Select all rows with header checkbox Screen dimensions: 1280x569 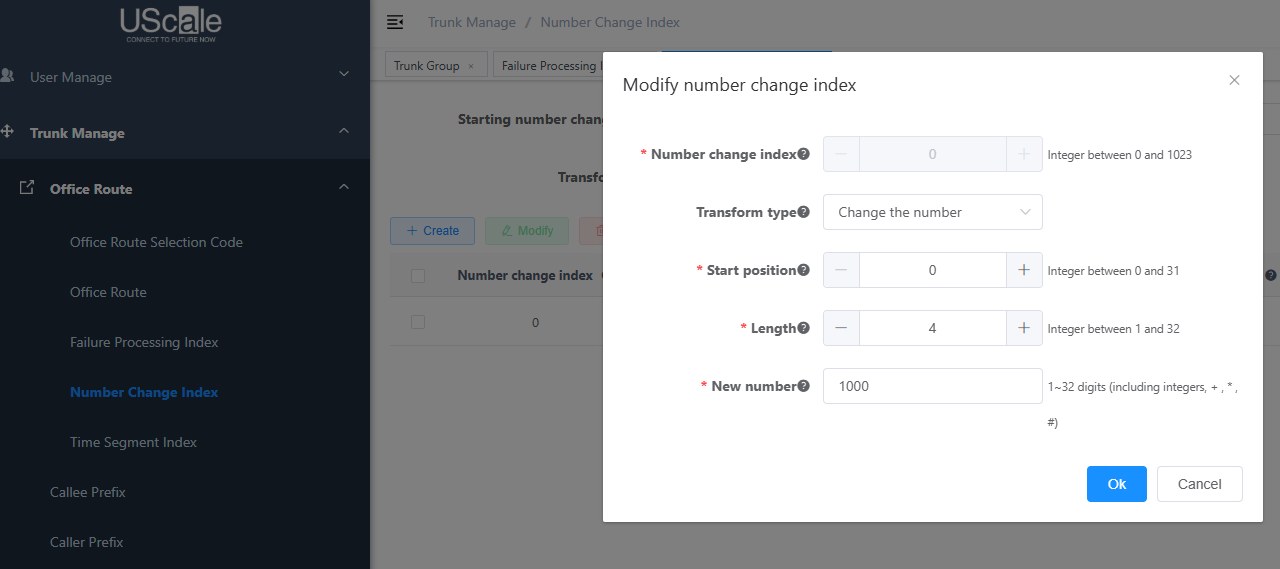pos(418,276)
